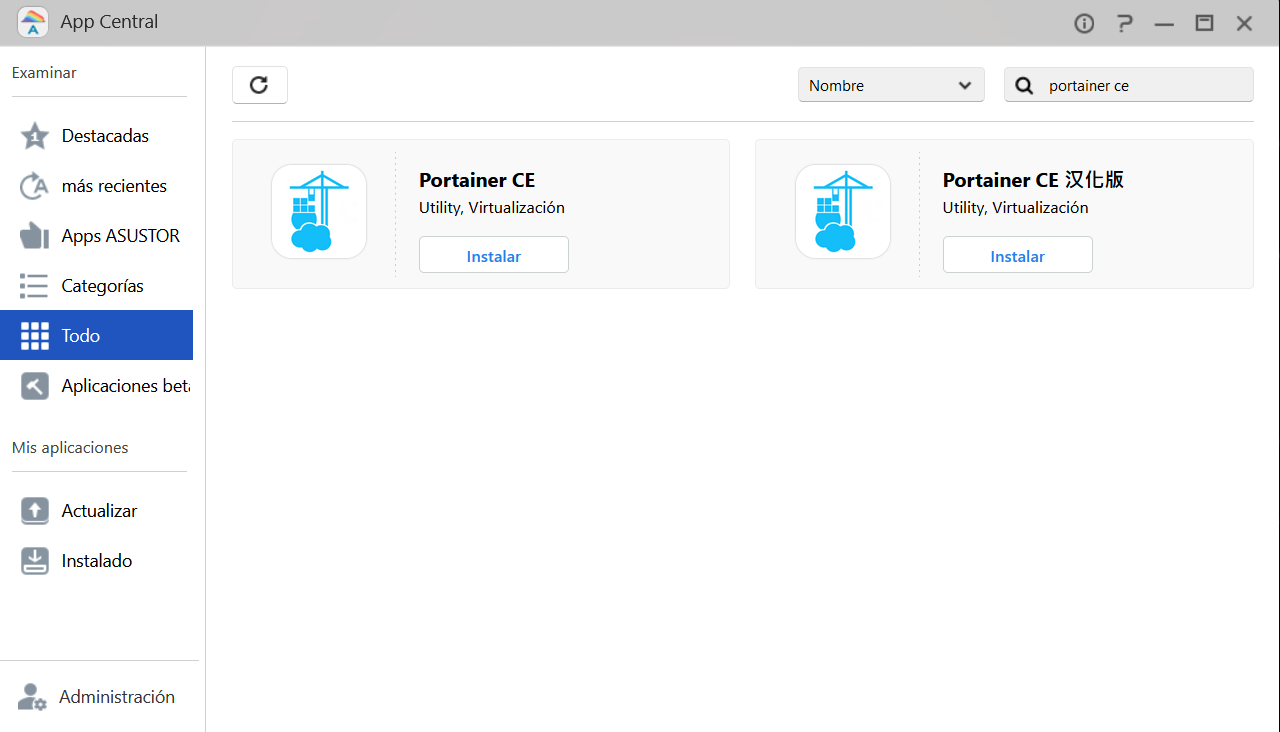Open the help question mark icon

click(1124, 23)
